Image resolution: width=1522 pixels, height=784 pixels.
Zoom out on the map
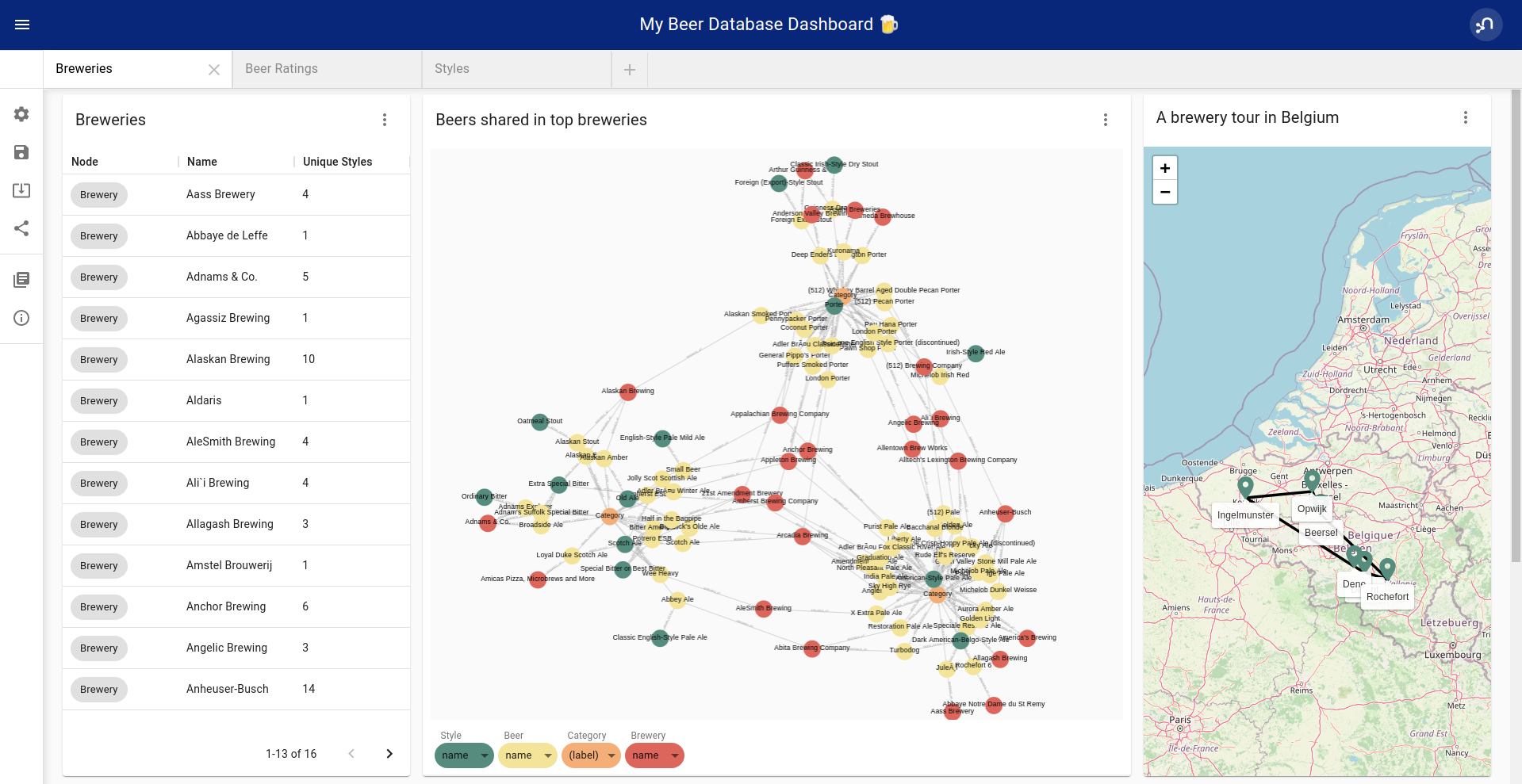pyautogui.click(x=1165, y=192)
